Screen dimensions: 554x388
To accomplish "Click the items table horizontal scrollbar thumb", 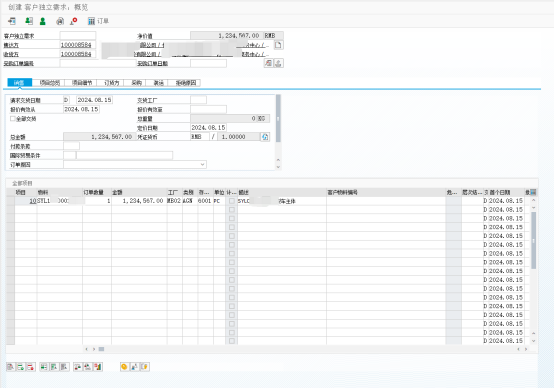I will tap(101, 349).
